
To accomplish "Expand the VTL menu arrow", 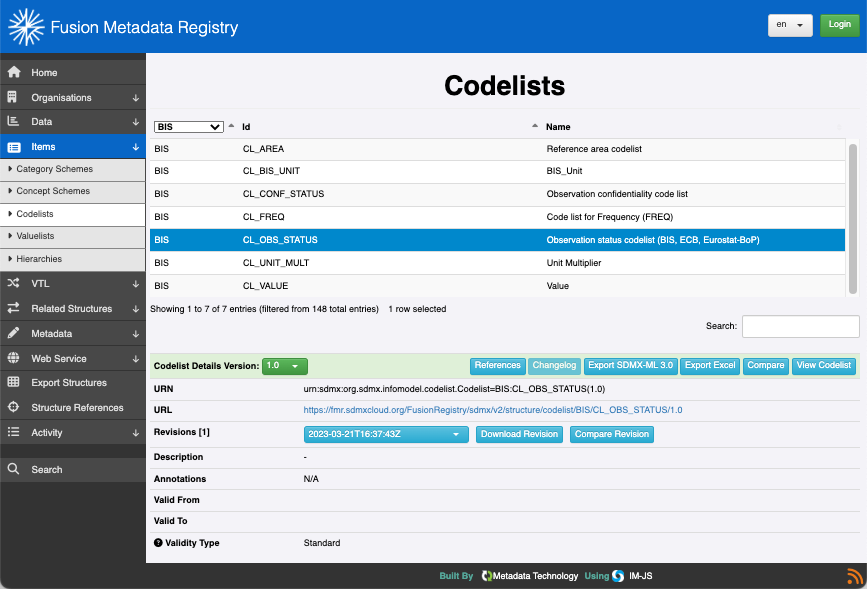I will pyautogui.click(x=135, y=284).
